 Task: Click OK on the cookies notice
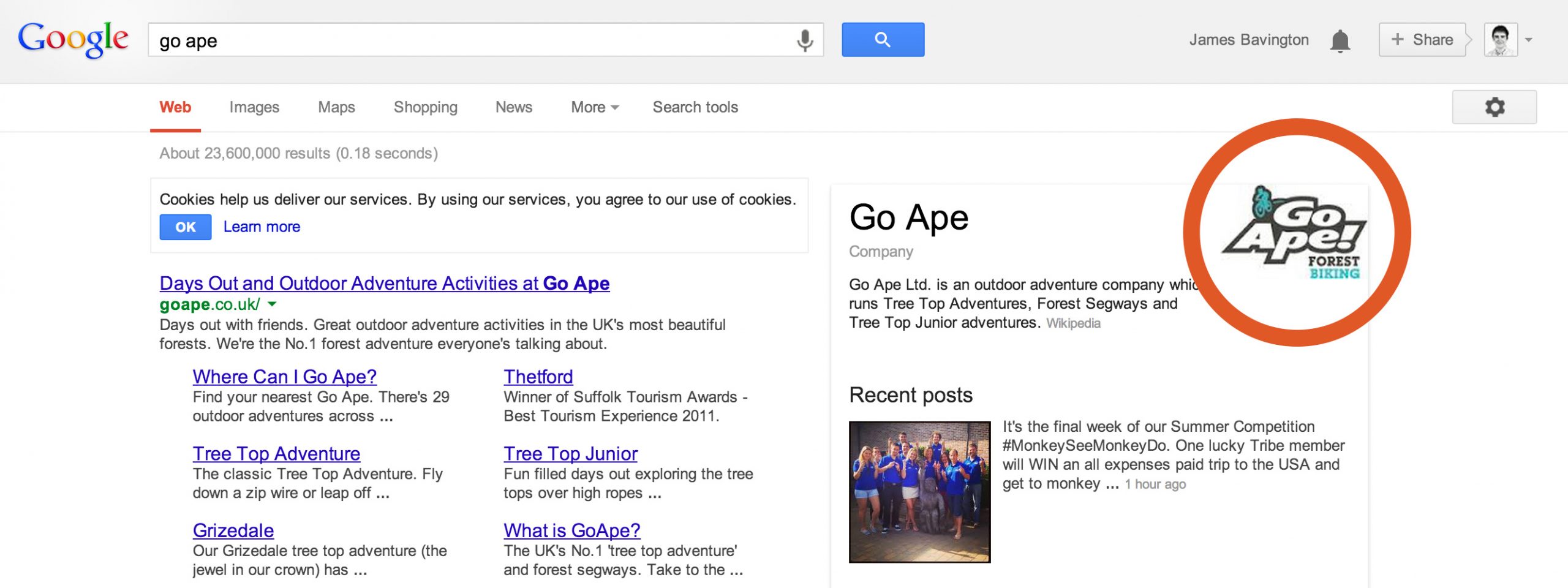click(186, 227)
